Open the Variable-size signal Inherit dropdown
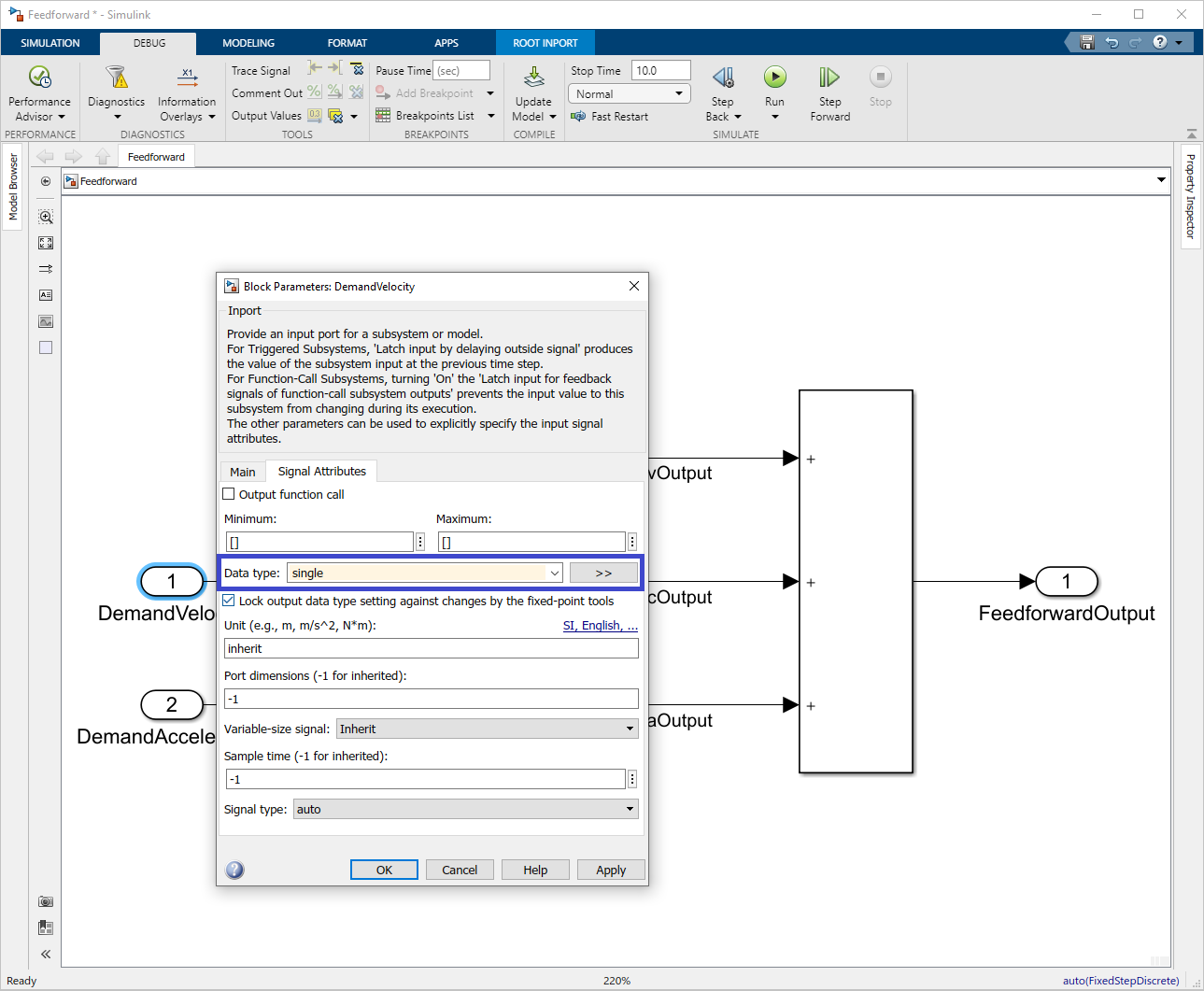This screenshot has width=1204, height=991. 488,729
